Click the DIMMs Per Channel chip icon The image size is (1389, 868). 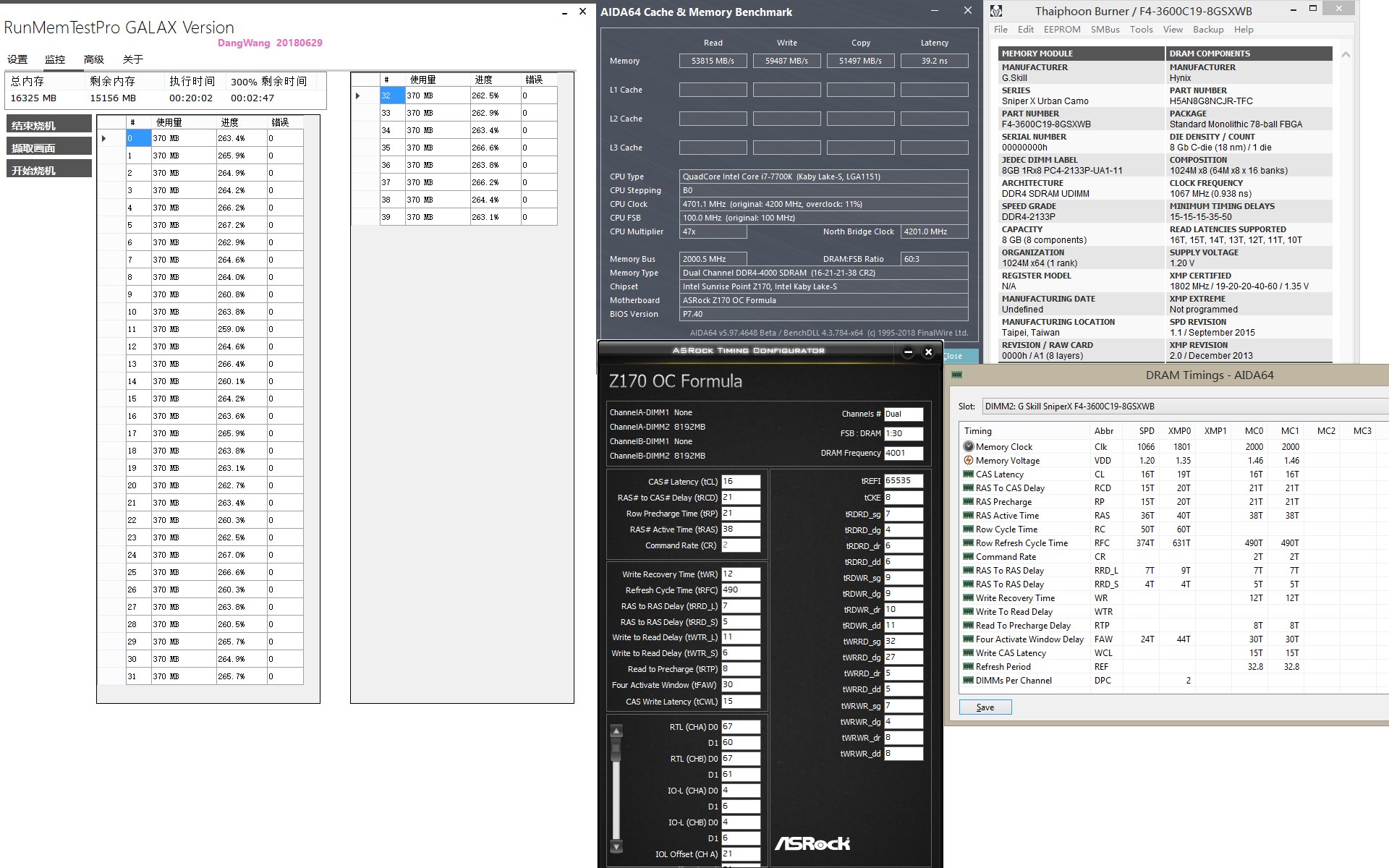(968, 680)
